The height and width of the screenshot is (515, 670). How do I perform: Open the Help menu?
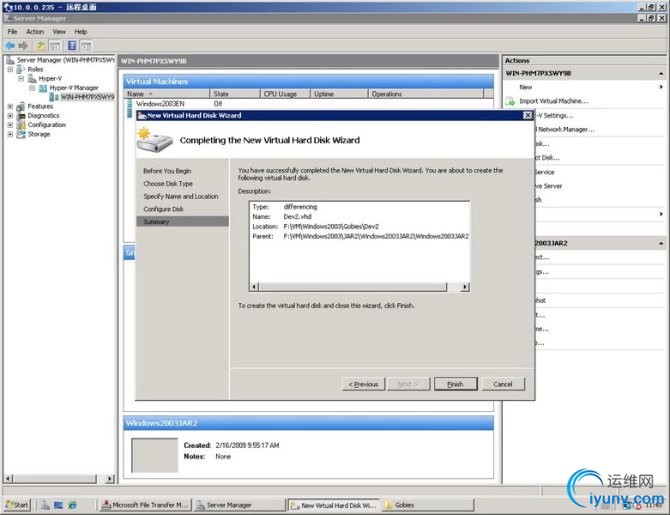pos(81,32)
